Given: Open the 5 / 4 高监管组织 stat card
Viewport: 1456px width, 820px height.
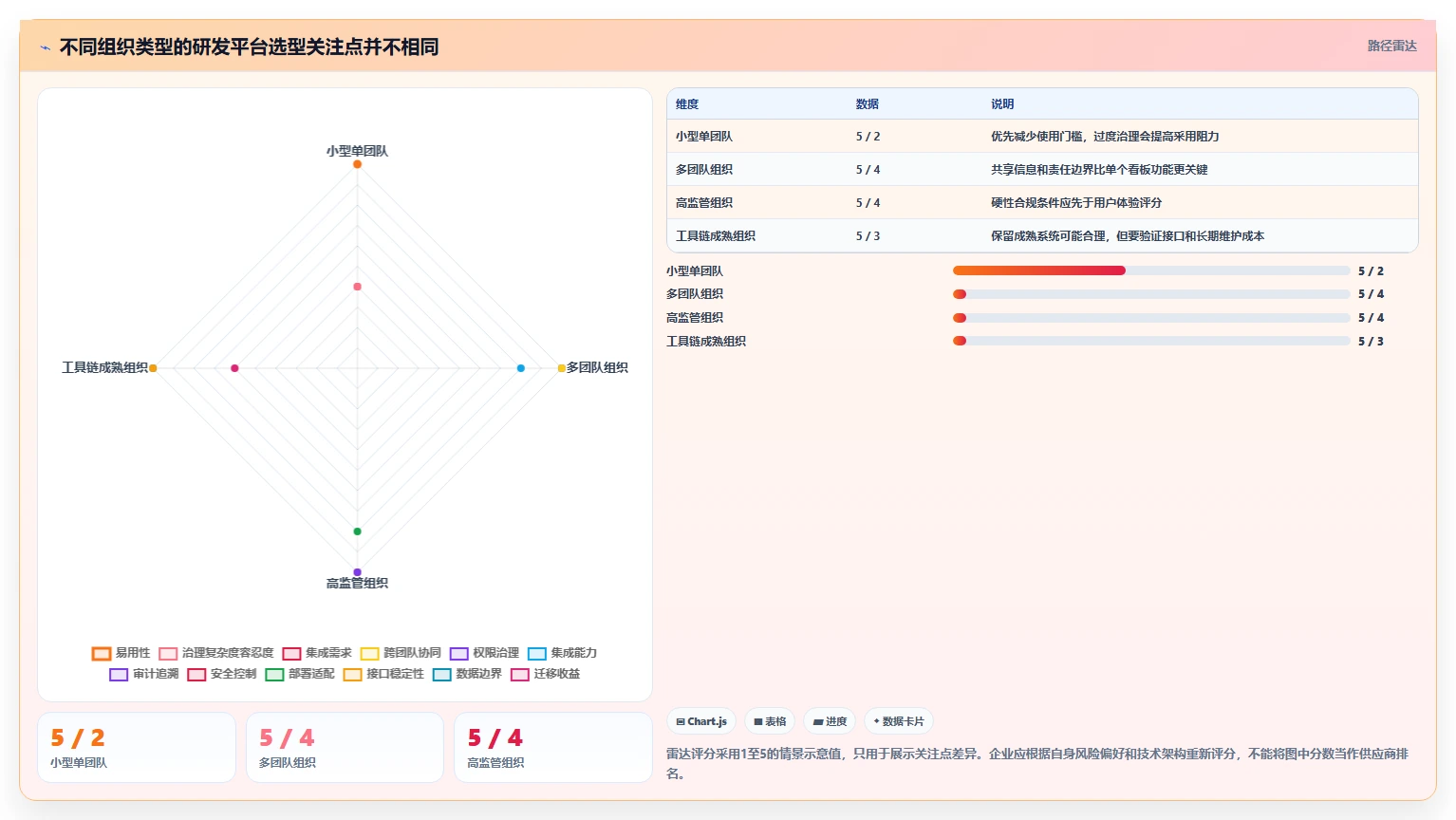Looking at the screenshot, I should [553, 748].
